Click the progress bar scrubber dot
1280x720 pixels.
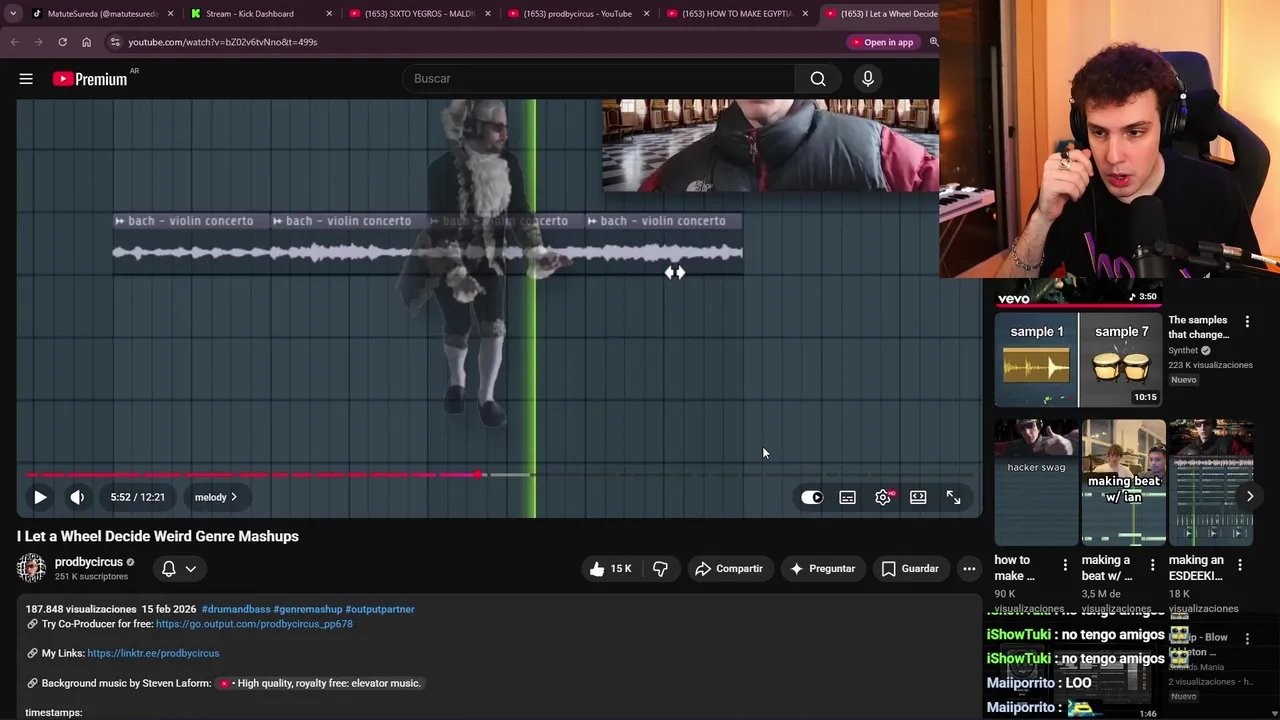pos(479,475)
